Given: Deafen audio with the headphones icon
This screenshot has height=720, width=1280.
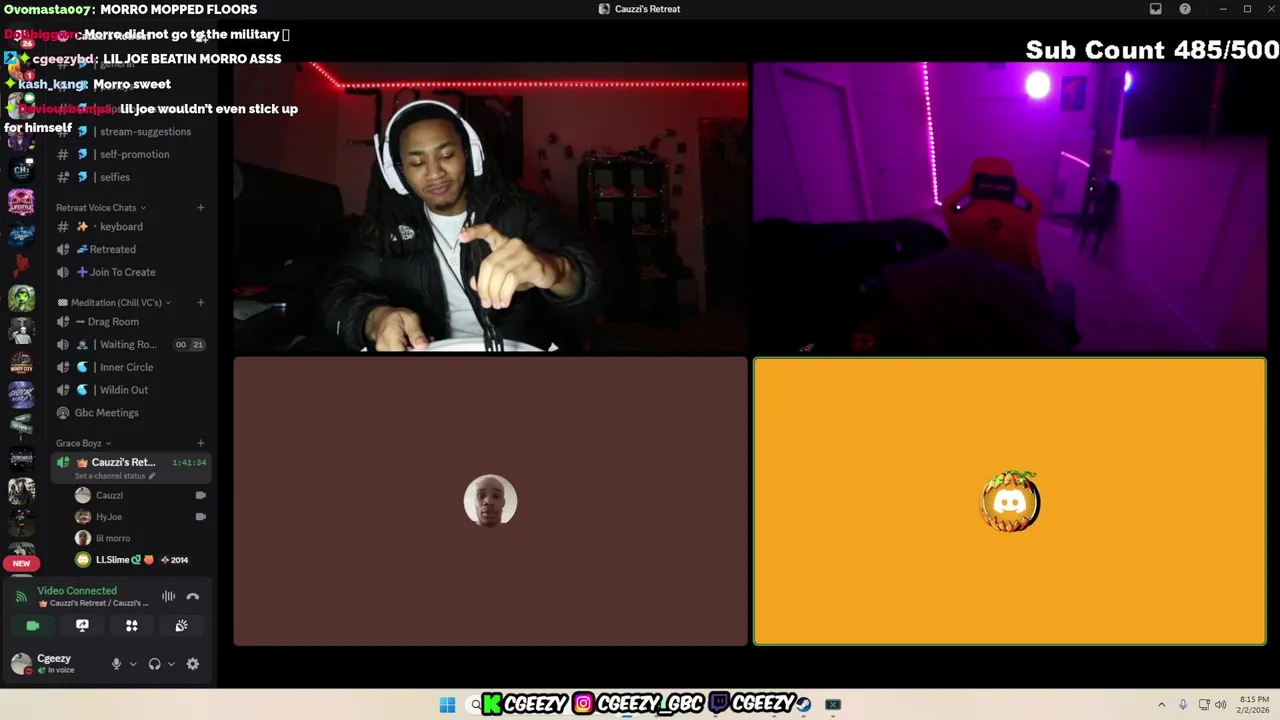Looking at the screenshot, I should pos(154,664).
